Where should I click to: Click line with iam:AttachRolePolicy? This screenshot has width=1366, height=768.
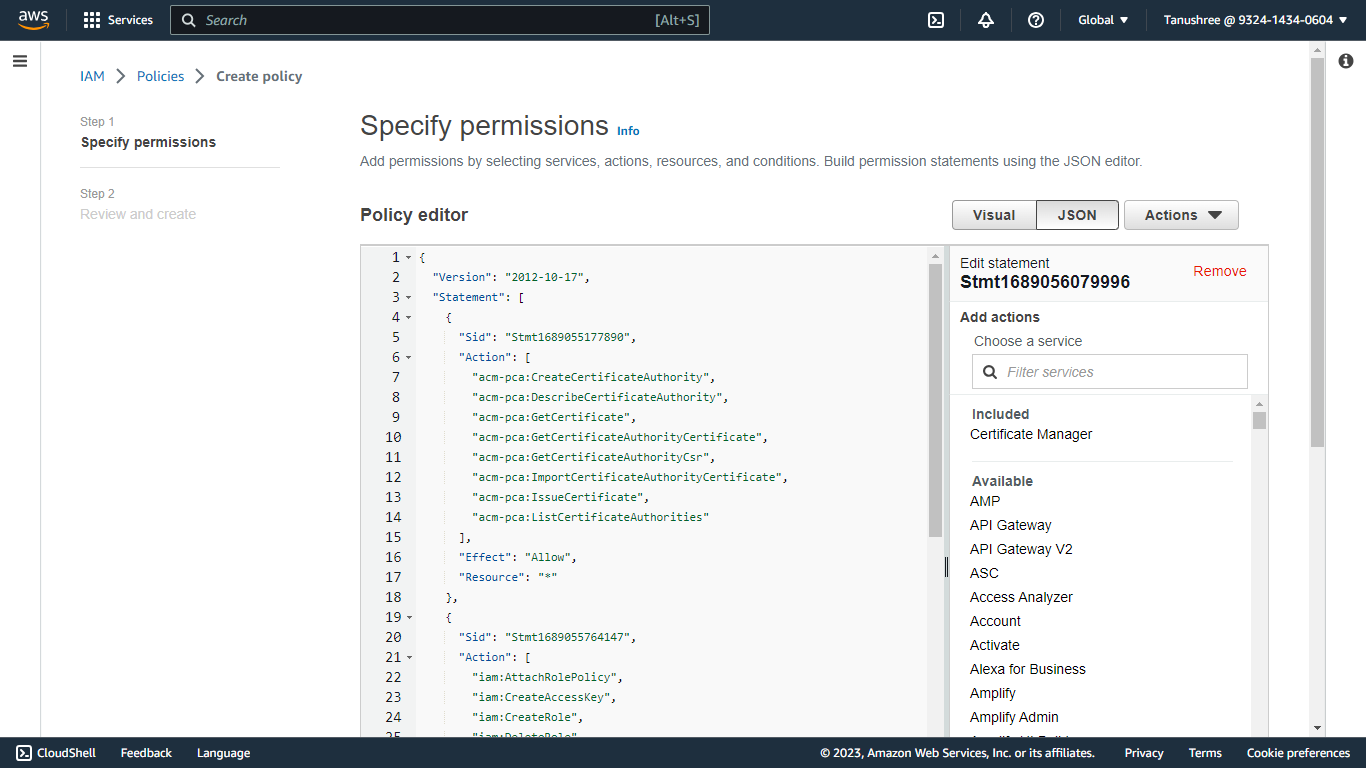pos(550,677)
